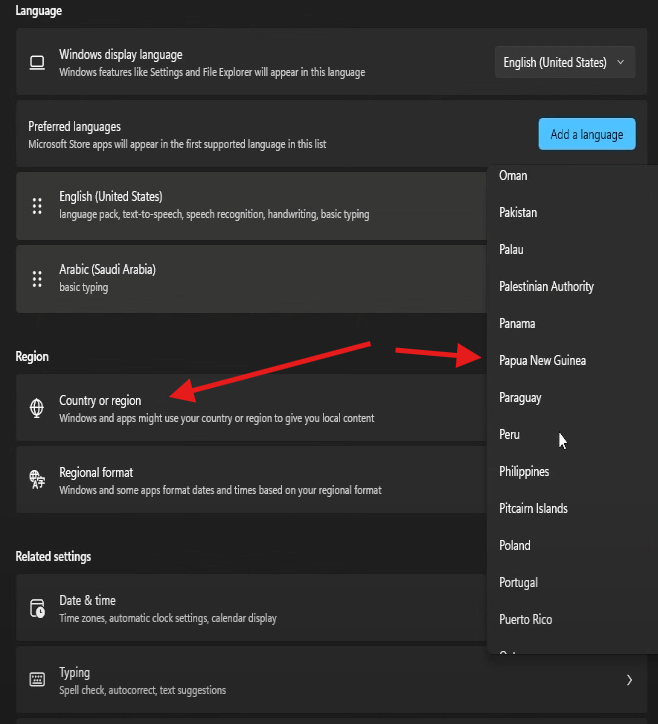Select Puerto Rico list entry
Screen dimensions: 658x724
525,619
